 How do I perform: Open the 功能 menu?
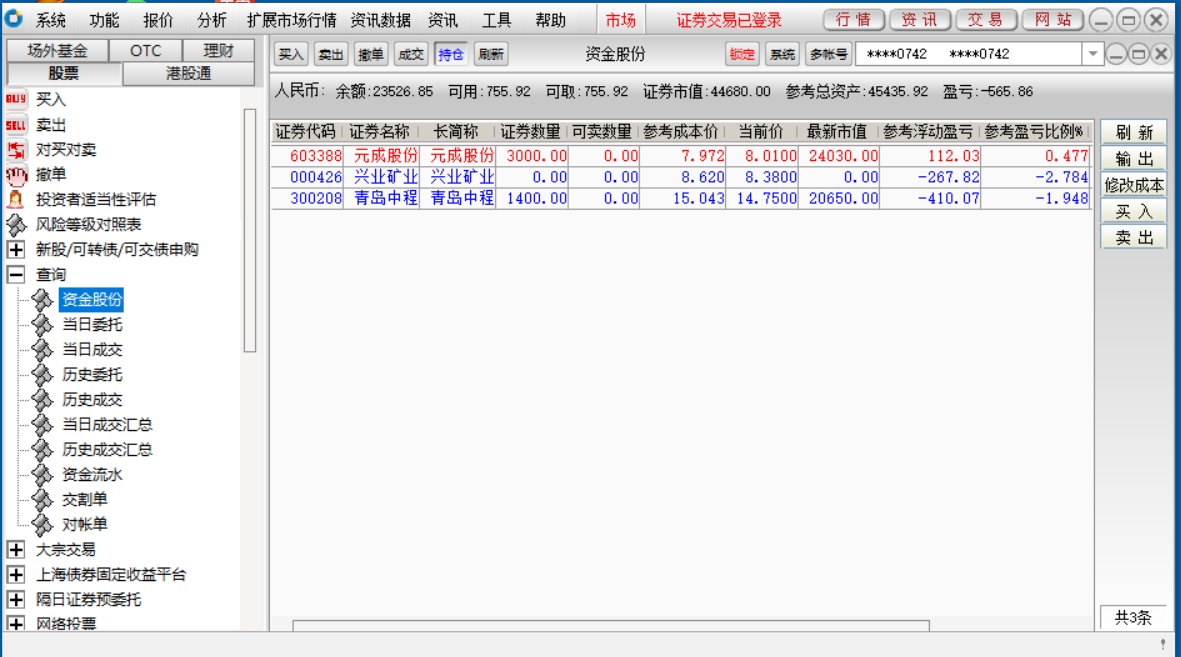pos(104,20)
